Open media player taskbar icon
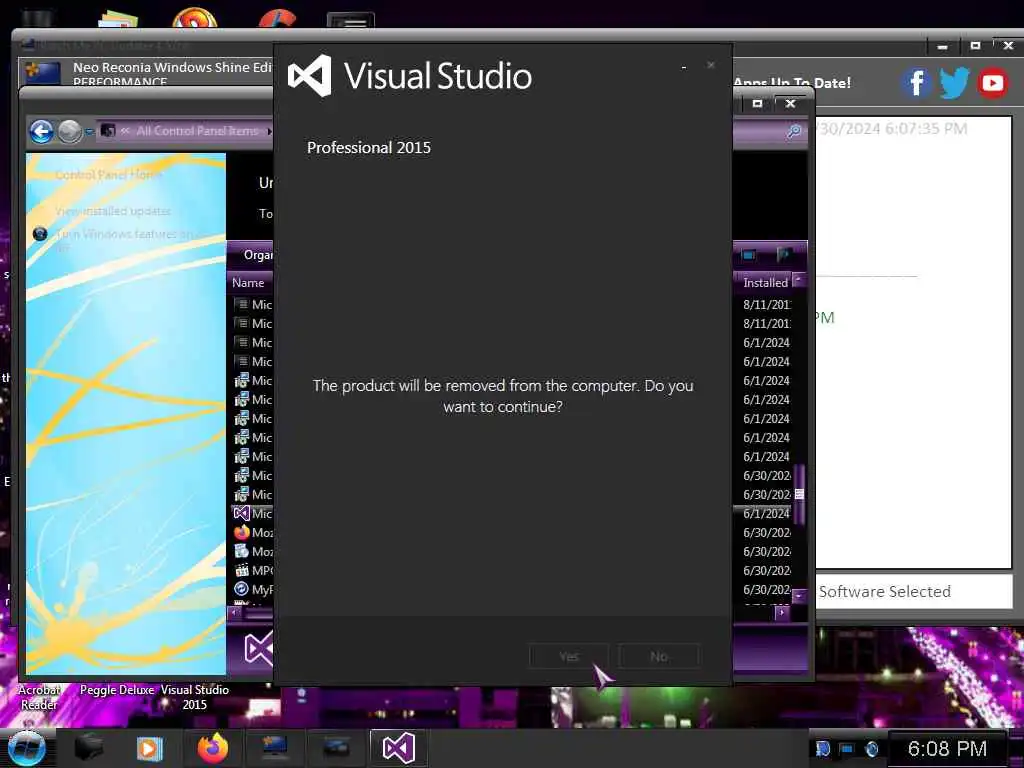This screenshot has height=768, width=1024. coord(149,748)
